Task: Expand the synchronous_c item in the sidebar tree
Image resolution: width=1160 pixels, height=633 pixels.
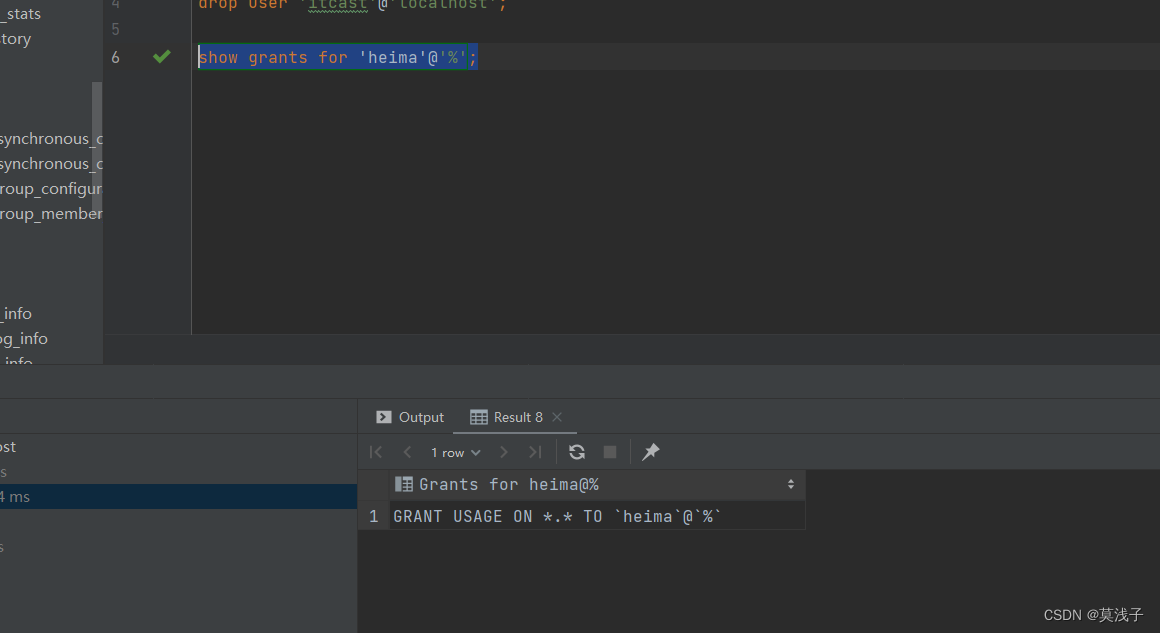Action: pyautogui.click(x=50, y=138)
